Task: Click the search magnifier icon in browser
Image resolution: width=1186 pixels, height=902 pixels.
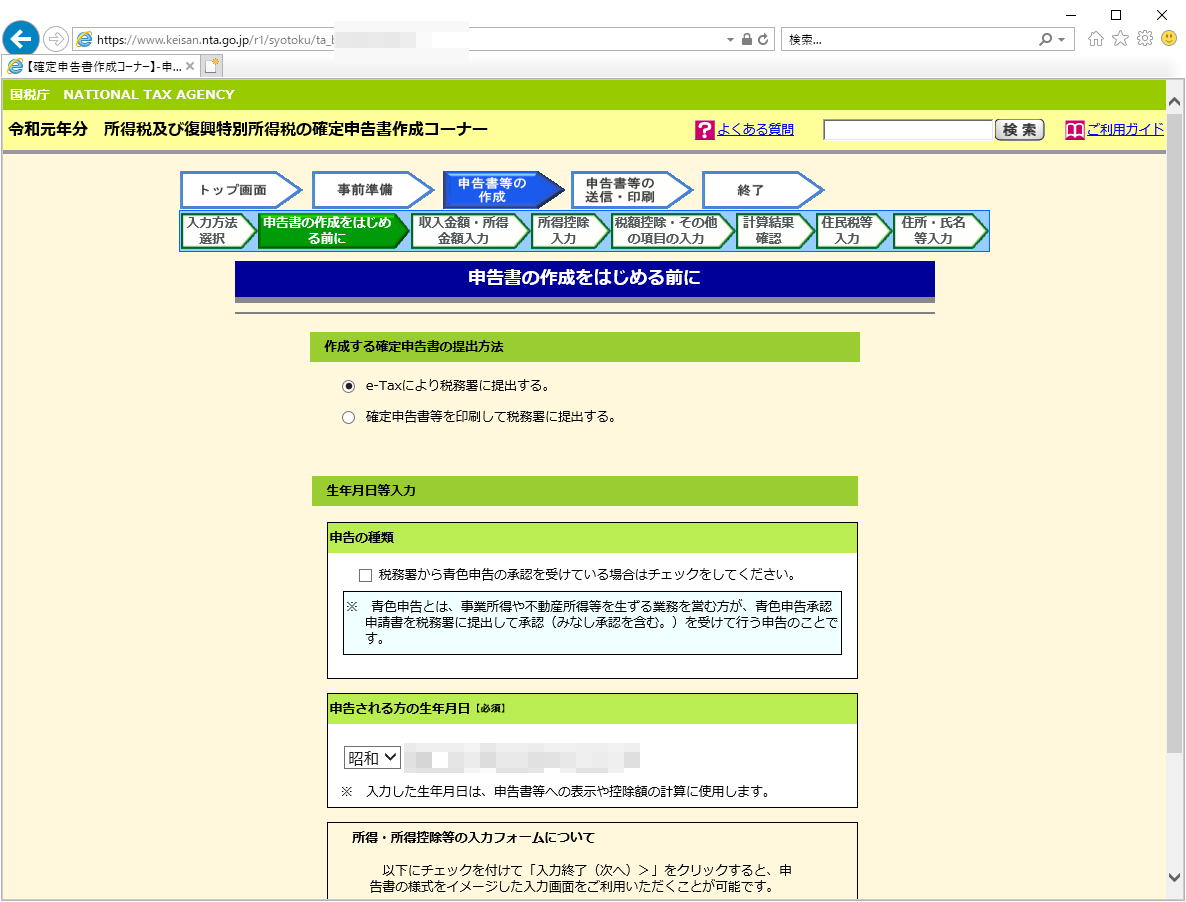Action: click(x=1046, y=39)
